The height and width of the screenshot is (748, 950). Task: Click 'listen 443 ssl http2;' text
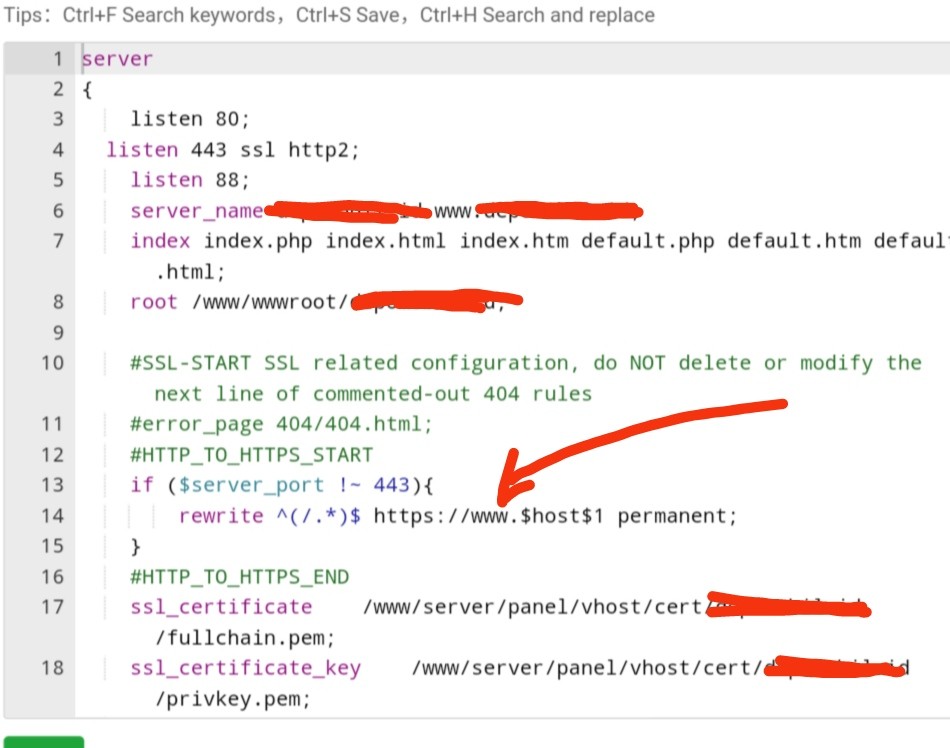pos(233,150)
